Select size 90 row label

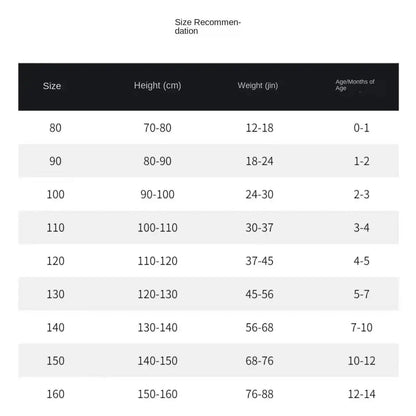coord(55,161)
